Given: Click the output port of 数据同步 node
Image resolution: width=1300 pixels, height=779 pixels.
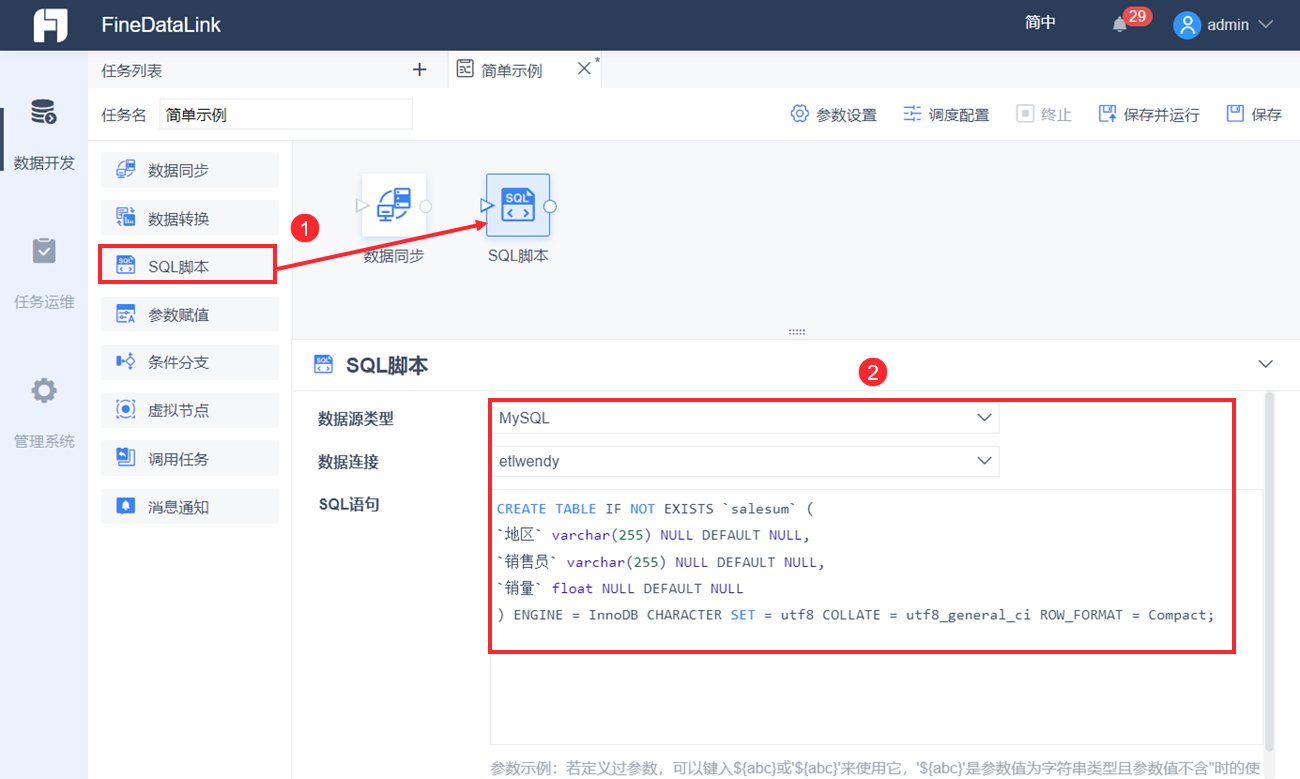Looking at the screenshot, I should tap(426, 206).
